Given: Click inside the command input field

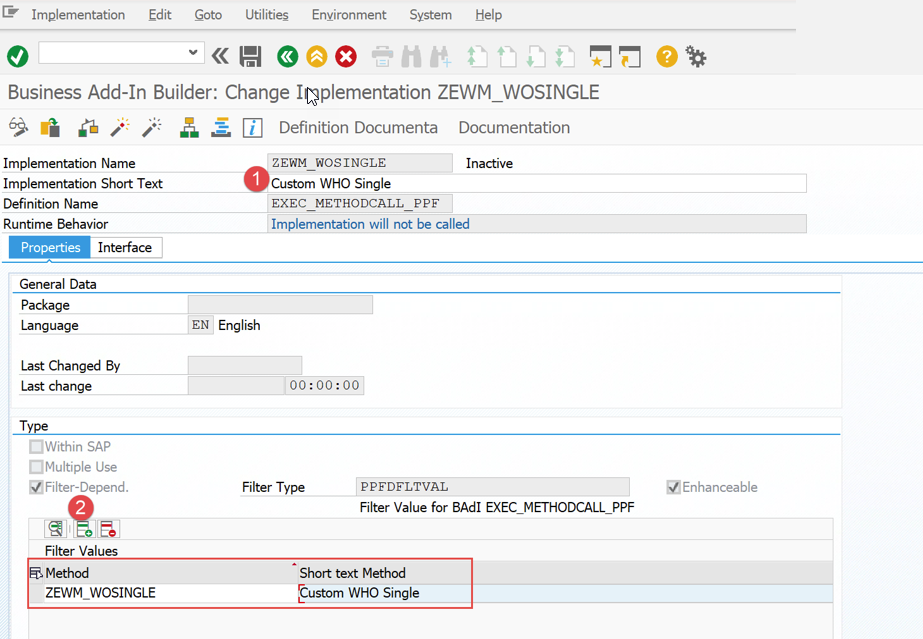Looking at the screenshot, I should [x=113, y=52].
